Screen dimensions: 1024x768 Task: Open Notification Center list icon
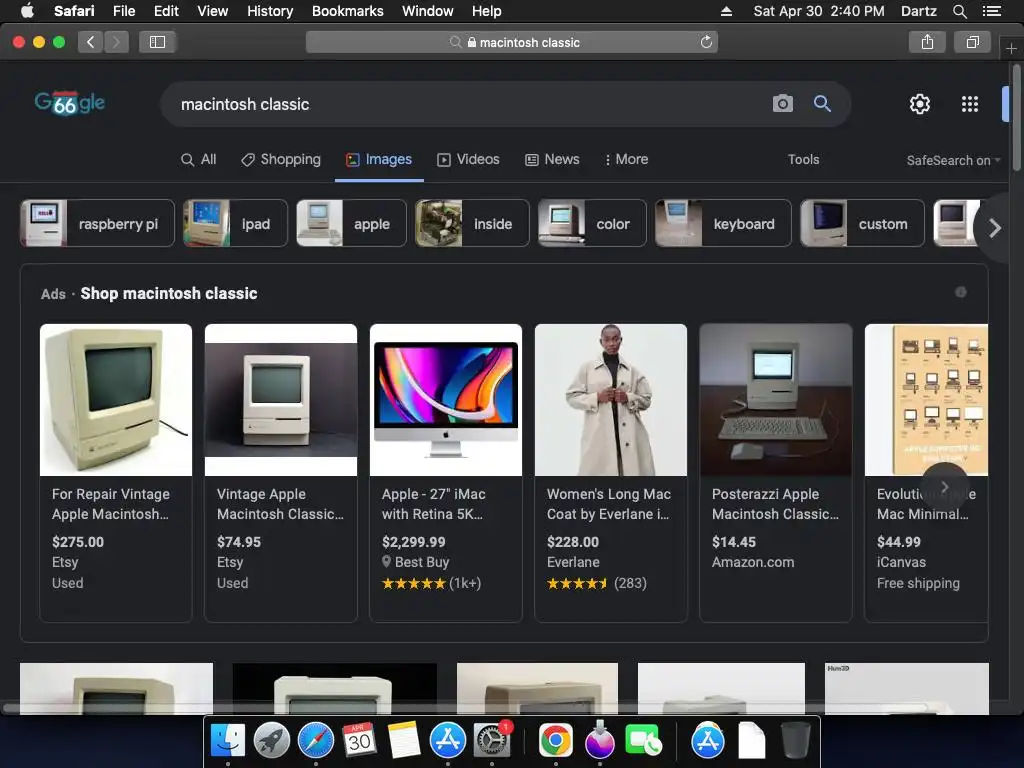[x=991, y=11]
